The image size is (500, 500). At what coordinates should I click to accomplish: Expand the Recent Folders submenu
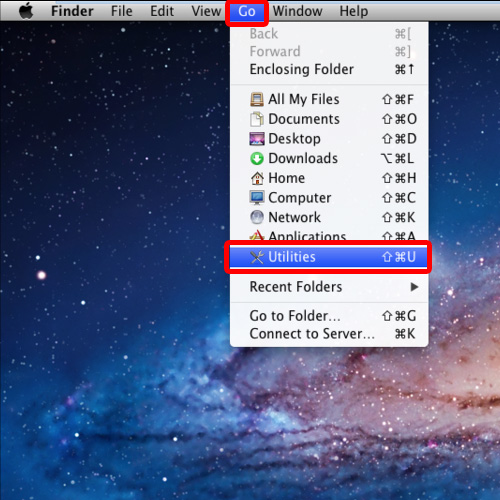click(329, 287)
